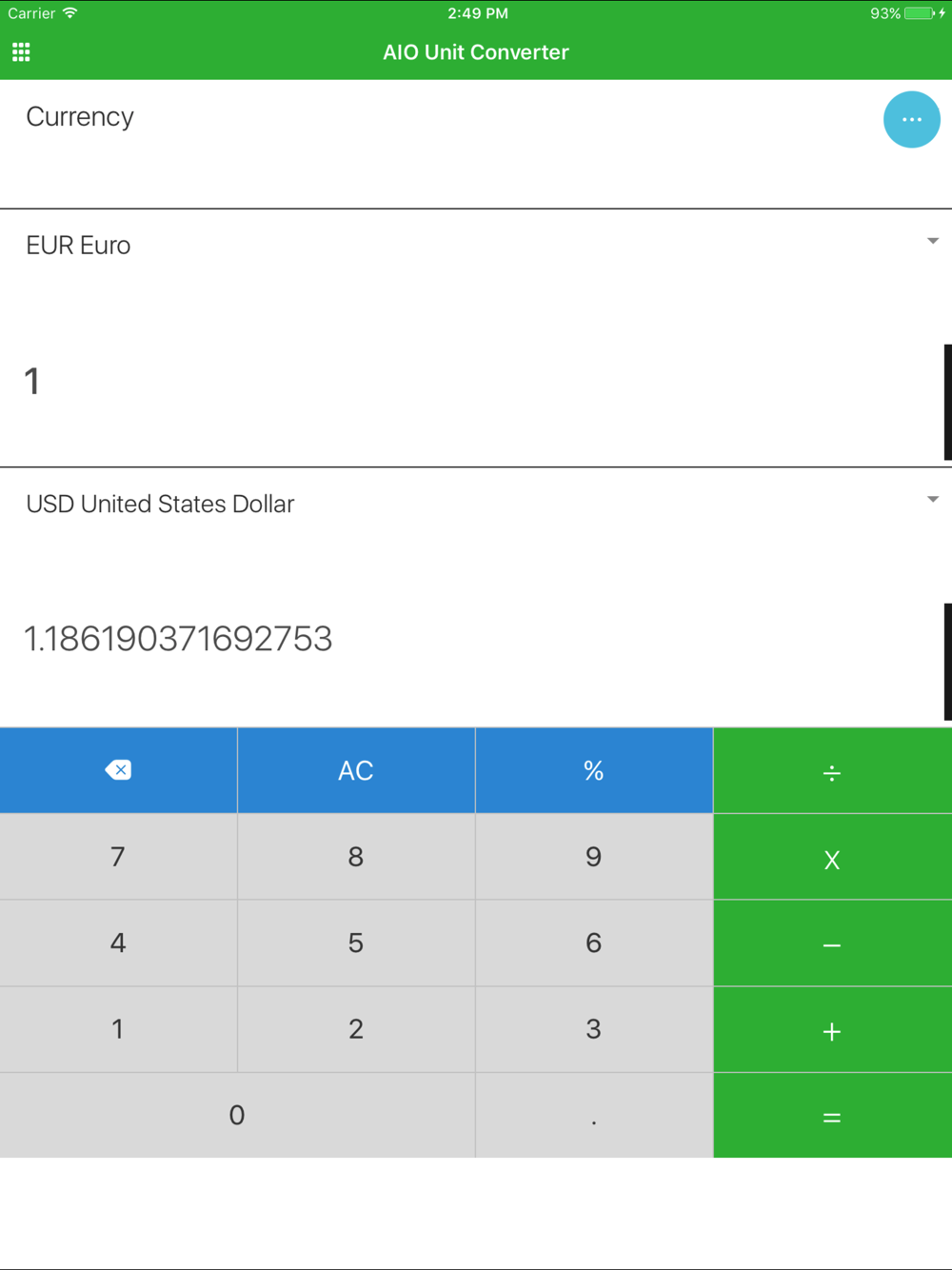The width and height of the screenshot is (952, 1270).
Task: Open the USD United States Dollar dropdown
Action: pyautogui.click(x=476, y=503)
